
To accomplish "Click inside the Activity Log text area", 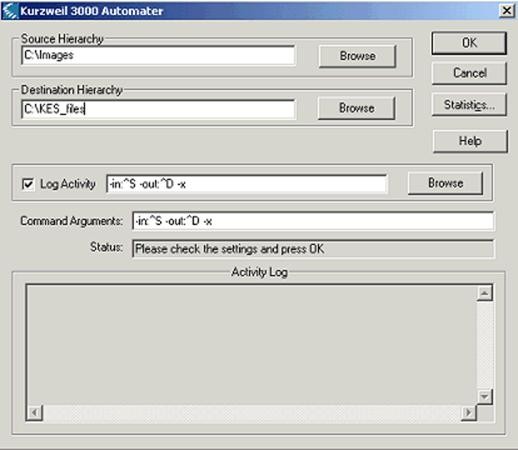I will 252,345.
